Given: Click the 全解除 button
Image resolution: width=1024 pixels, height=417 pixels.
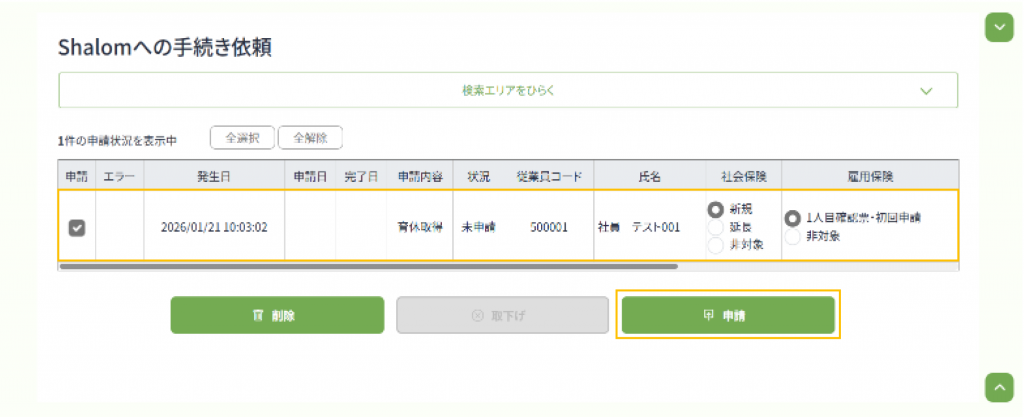Looking at the screenshot, I should point(310,138).
